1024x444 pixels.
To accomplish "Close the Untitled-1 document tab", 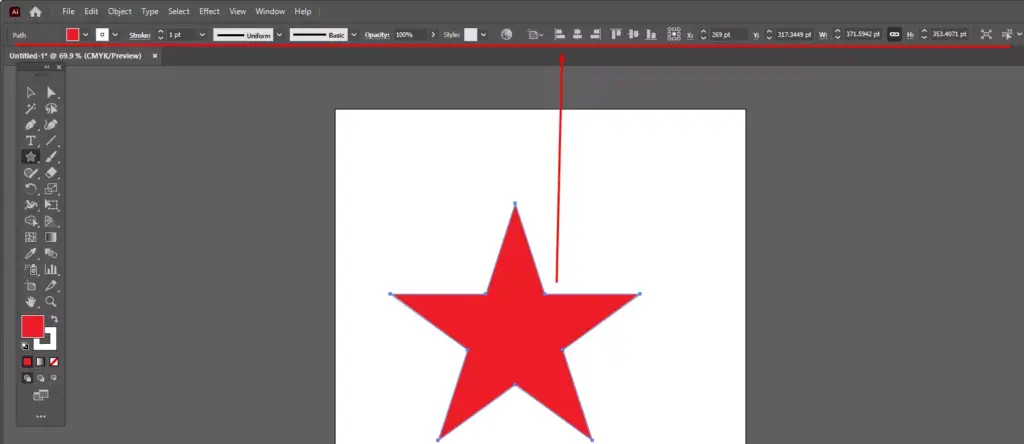I will point(155,56).
